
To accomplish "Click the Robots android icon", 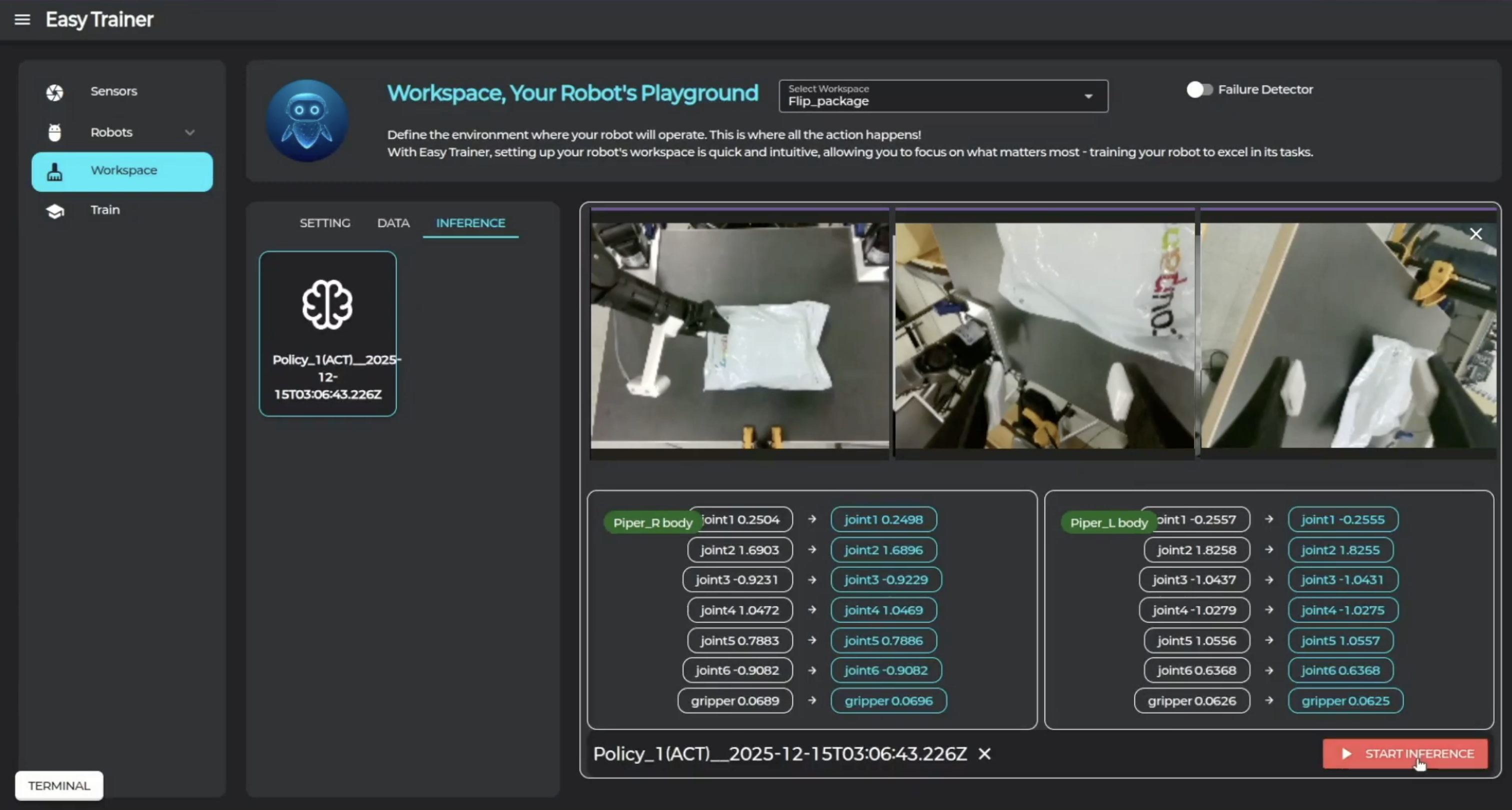I will click(x=54, y=132).
